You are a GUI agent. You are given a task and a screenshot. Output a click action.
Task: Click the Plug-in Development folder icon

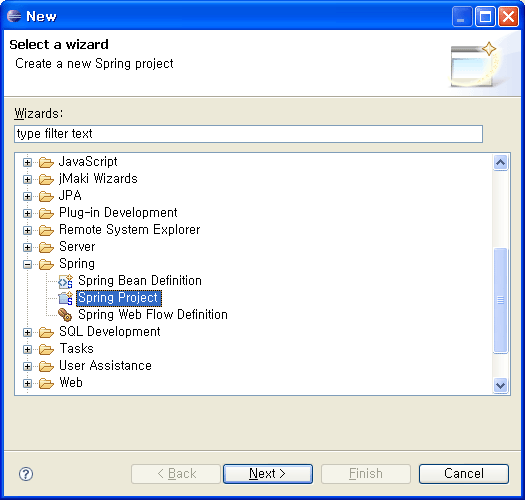pyautogui.click(x=46, y=213)
